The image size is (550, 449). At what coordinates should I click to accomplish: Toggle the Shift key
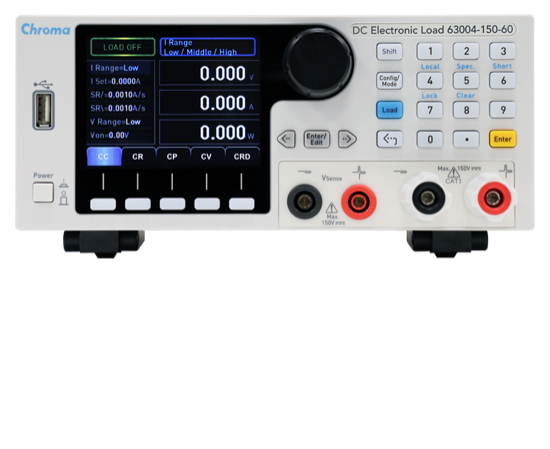click(x=389, y=52)
